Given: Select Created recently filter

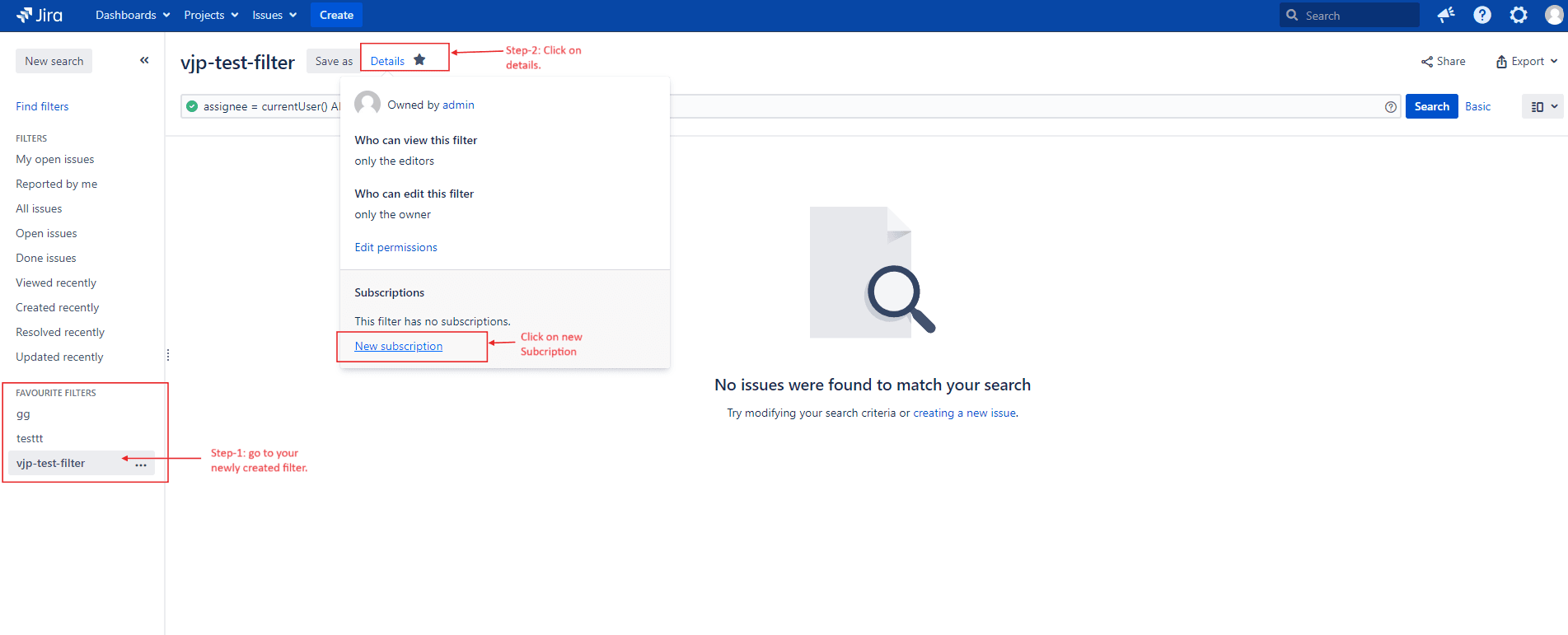Looking at the screenshot, I should (57, 307).
